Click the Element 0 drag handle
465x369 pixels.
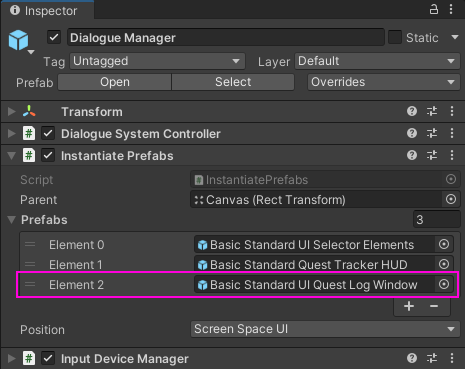[30, 244]
